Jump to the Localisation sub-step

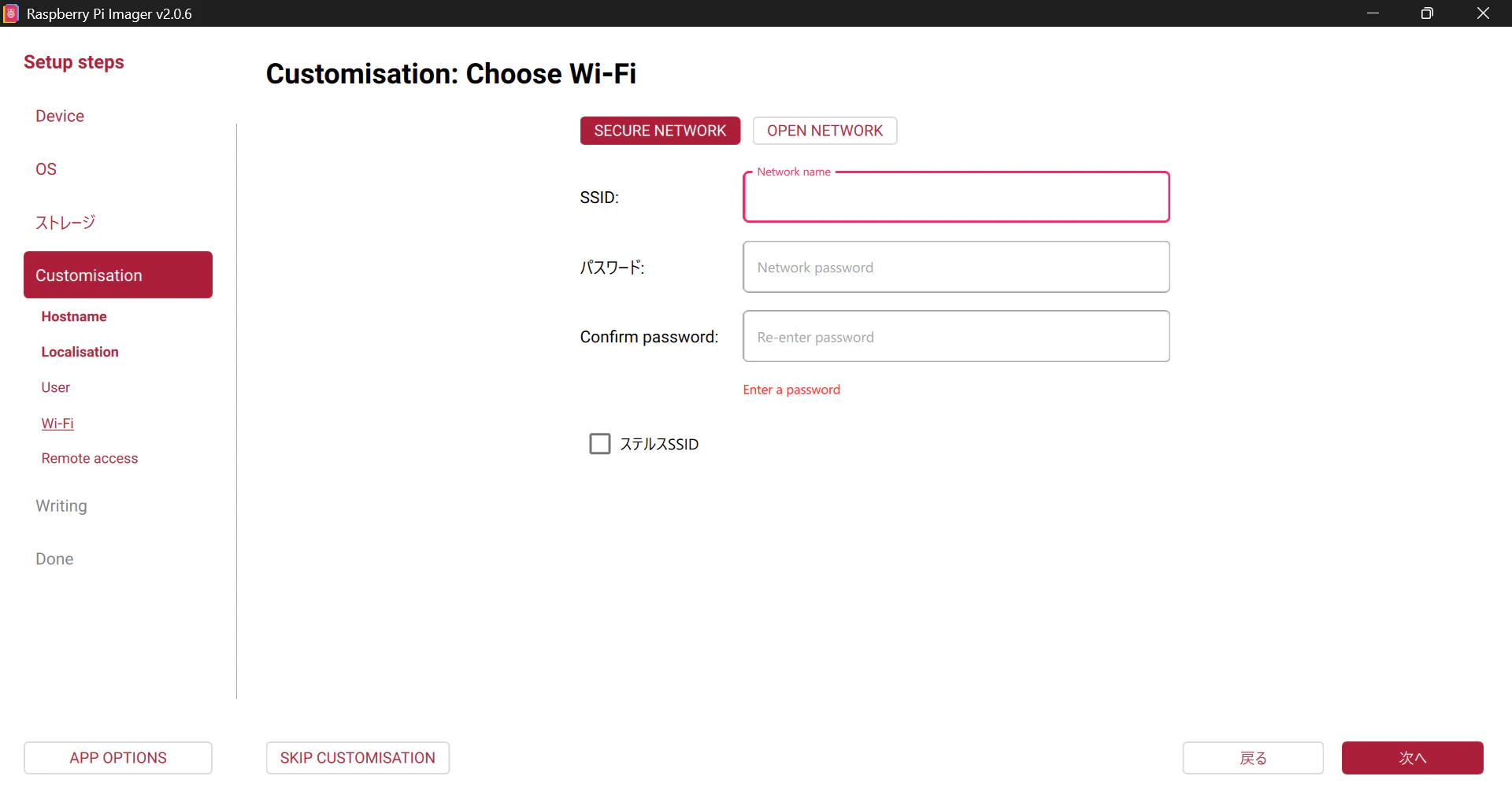pos(80,352)
